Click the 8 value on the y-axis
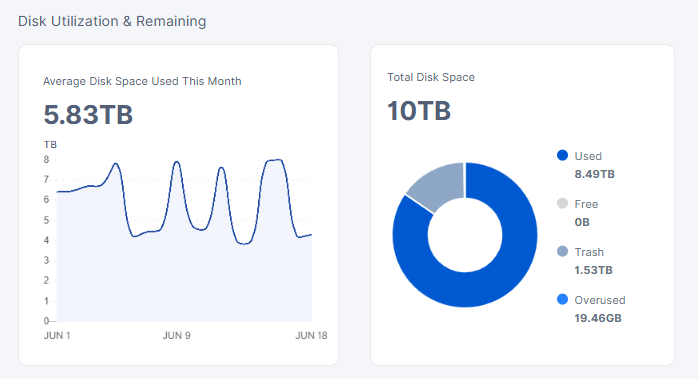Viewport: 698px width, 379px height. click(46, 159)
